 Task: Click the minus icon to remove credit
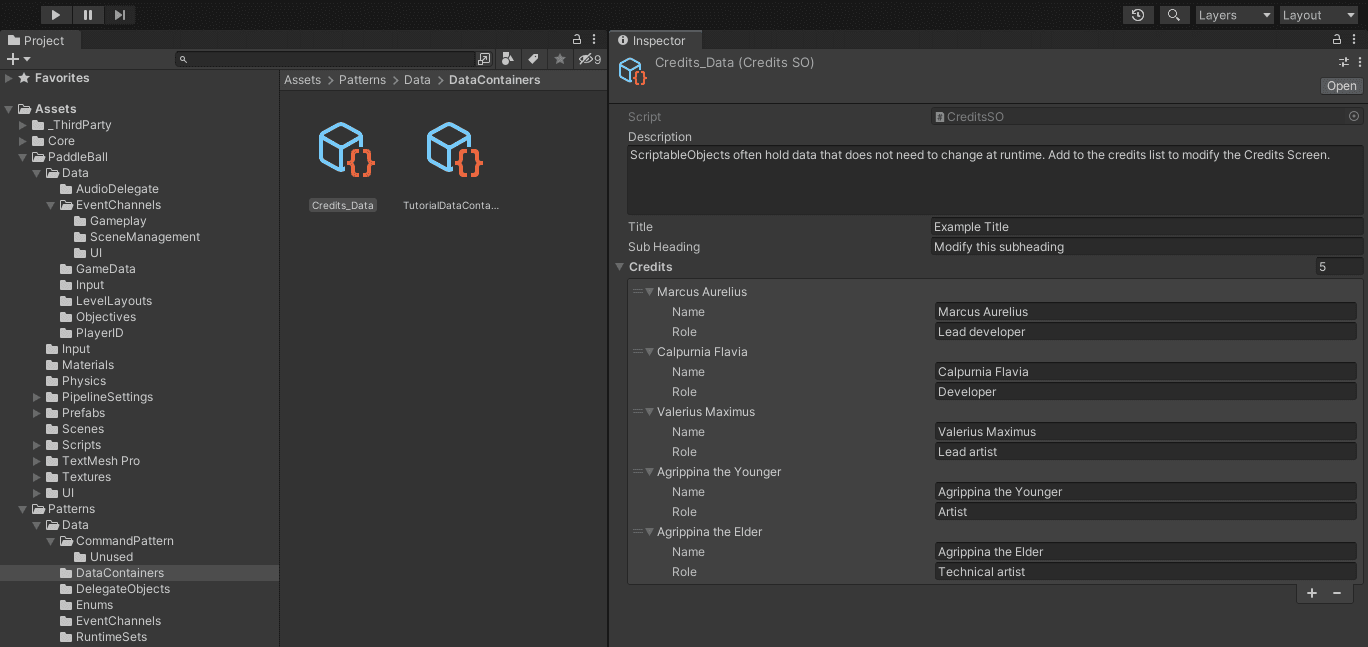(x=1337, y=593)
